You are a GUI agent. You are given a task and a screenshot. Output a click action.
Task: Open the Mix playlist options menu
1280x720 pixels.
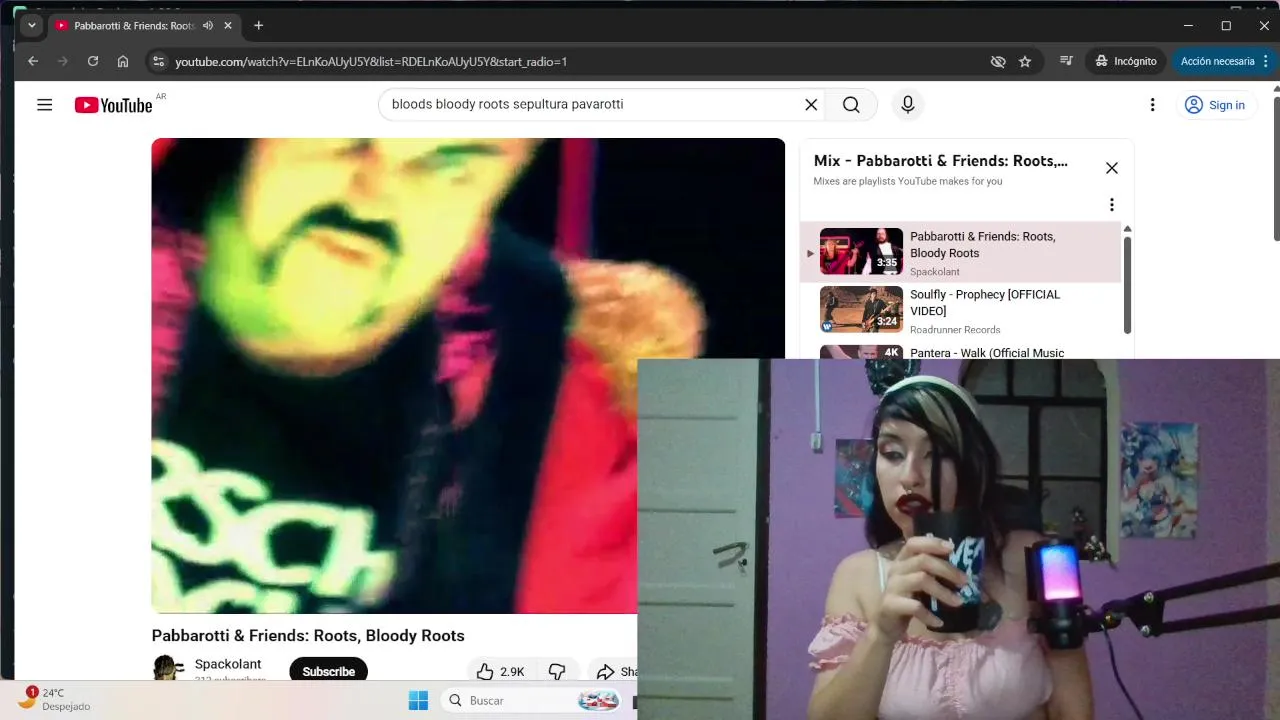(x=1111, y=205)
